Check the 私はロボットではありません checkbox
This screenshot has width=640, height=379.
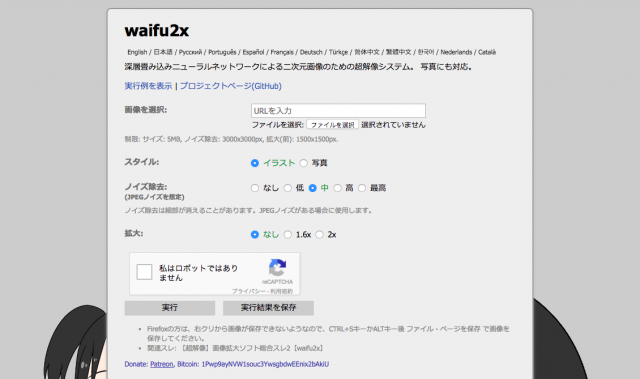pos(144,272)
